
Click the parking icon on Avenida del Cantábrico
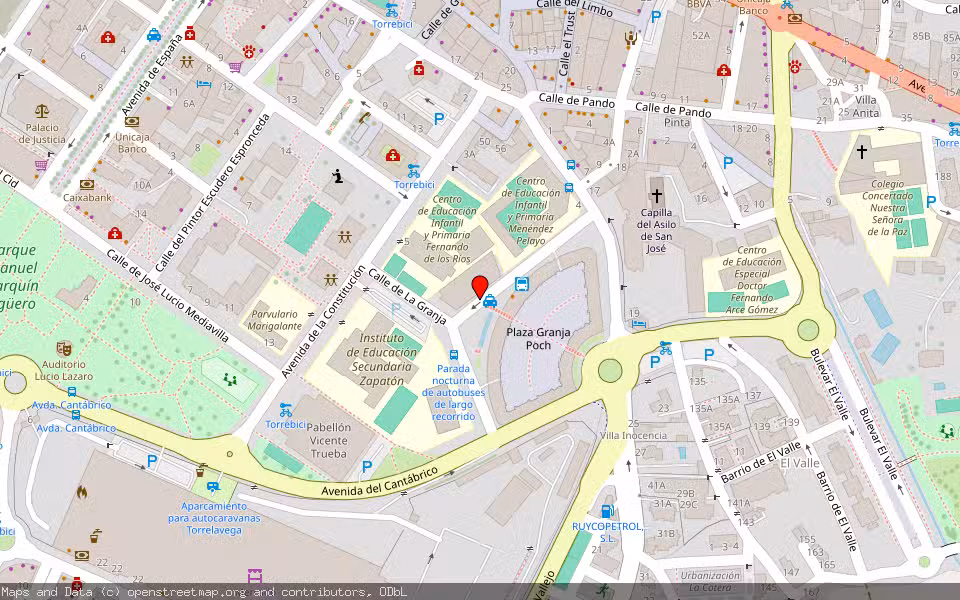coord(366,466)
